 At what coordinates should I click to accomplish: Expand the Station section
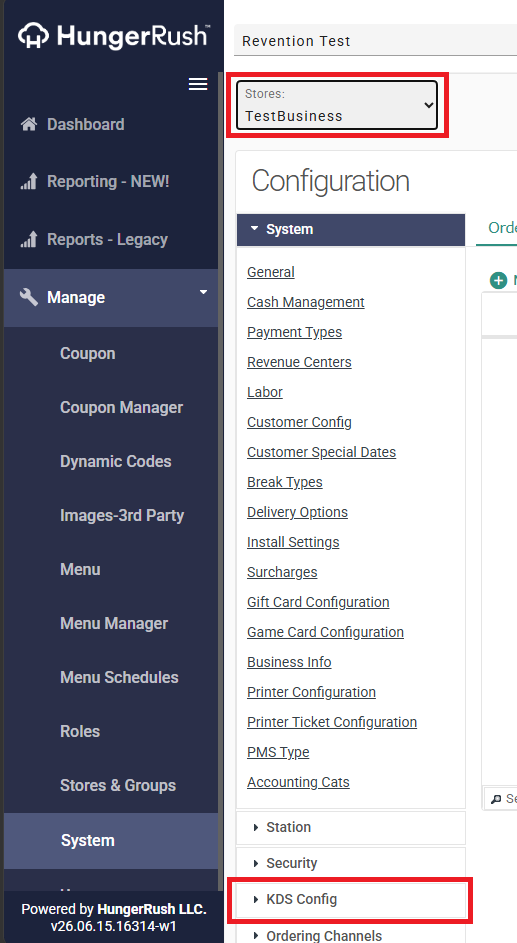tap(351, 828)
